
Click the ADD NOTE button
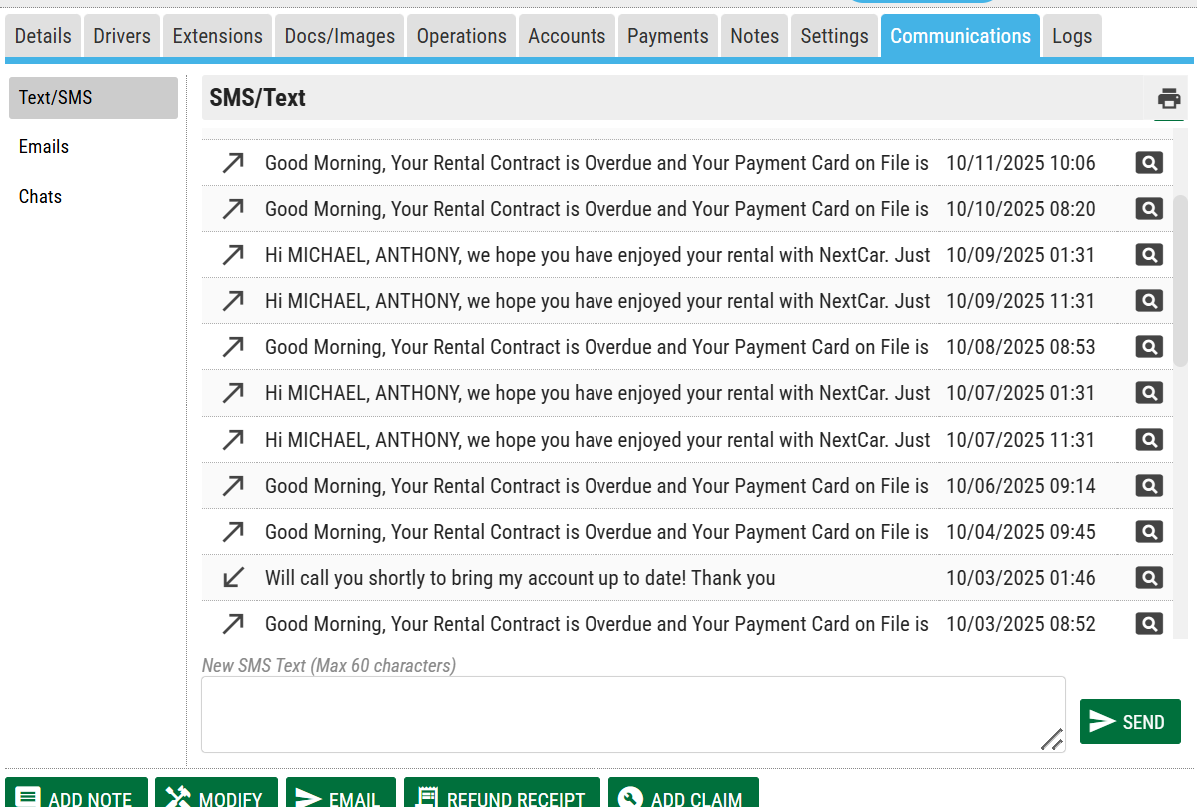tap(76, 796)
